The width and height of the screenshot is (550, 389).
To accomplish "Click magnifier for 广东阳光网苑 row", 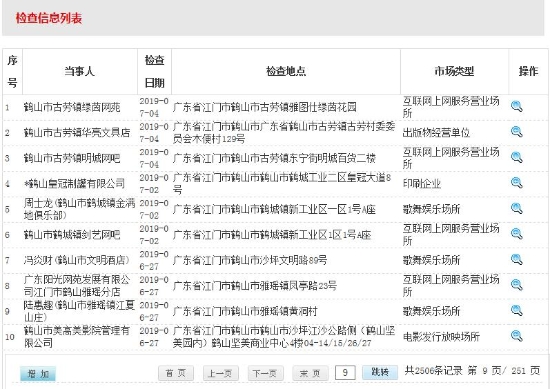I will (516, 285).
